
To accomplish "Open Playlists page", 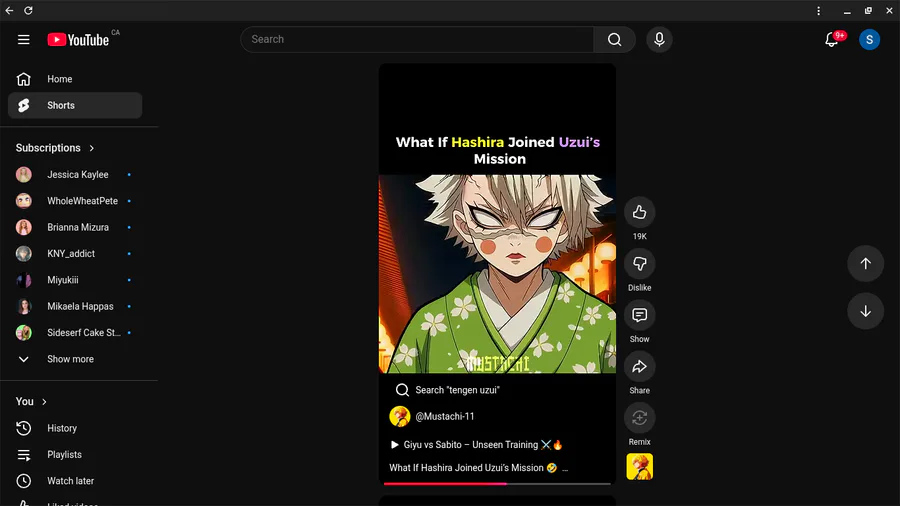I will 75,454.
